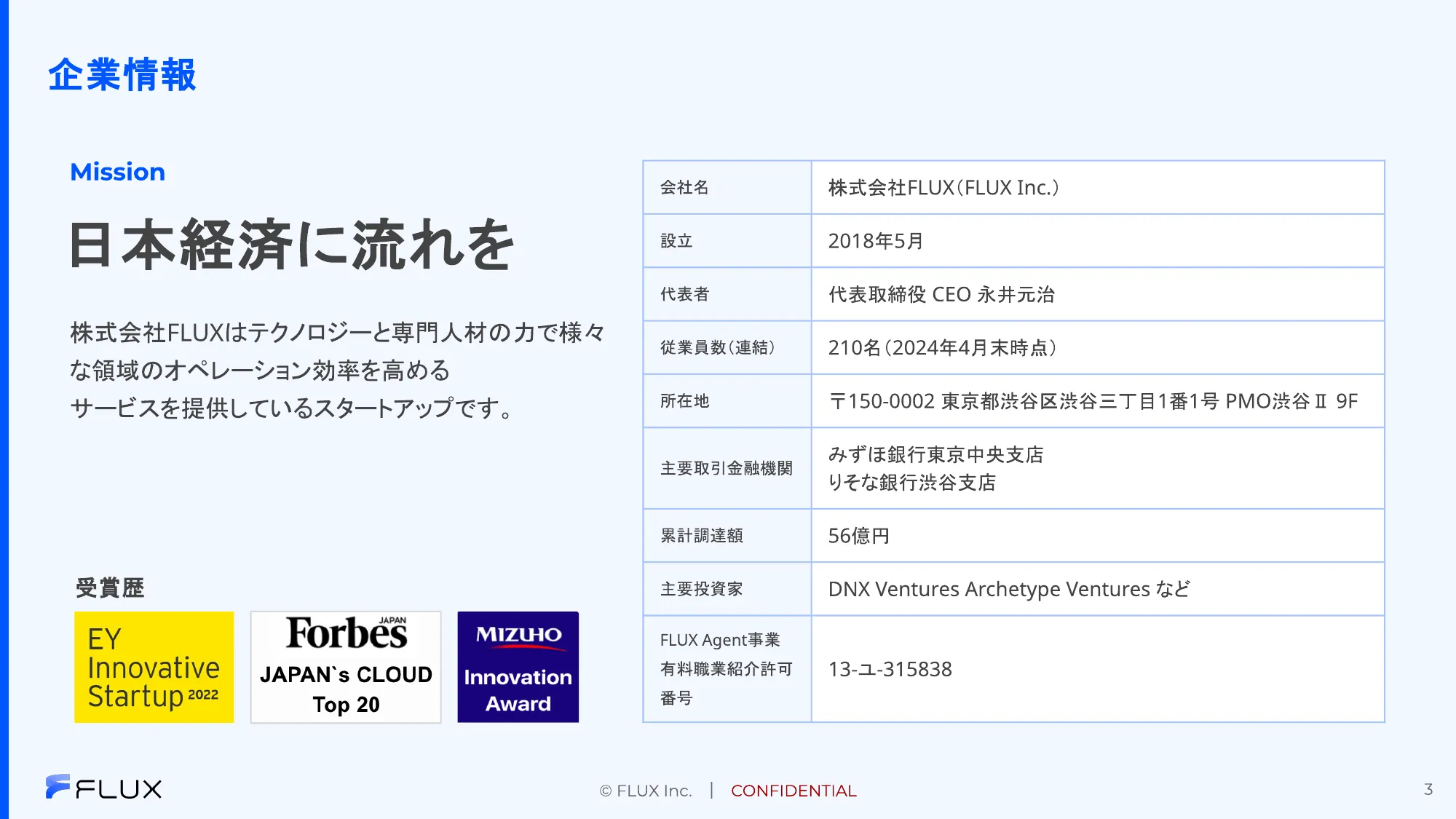Select the FLUX Agent事業 license label cell
The height and width of the screenshot is (819, 1456).
(727, 669)
